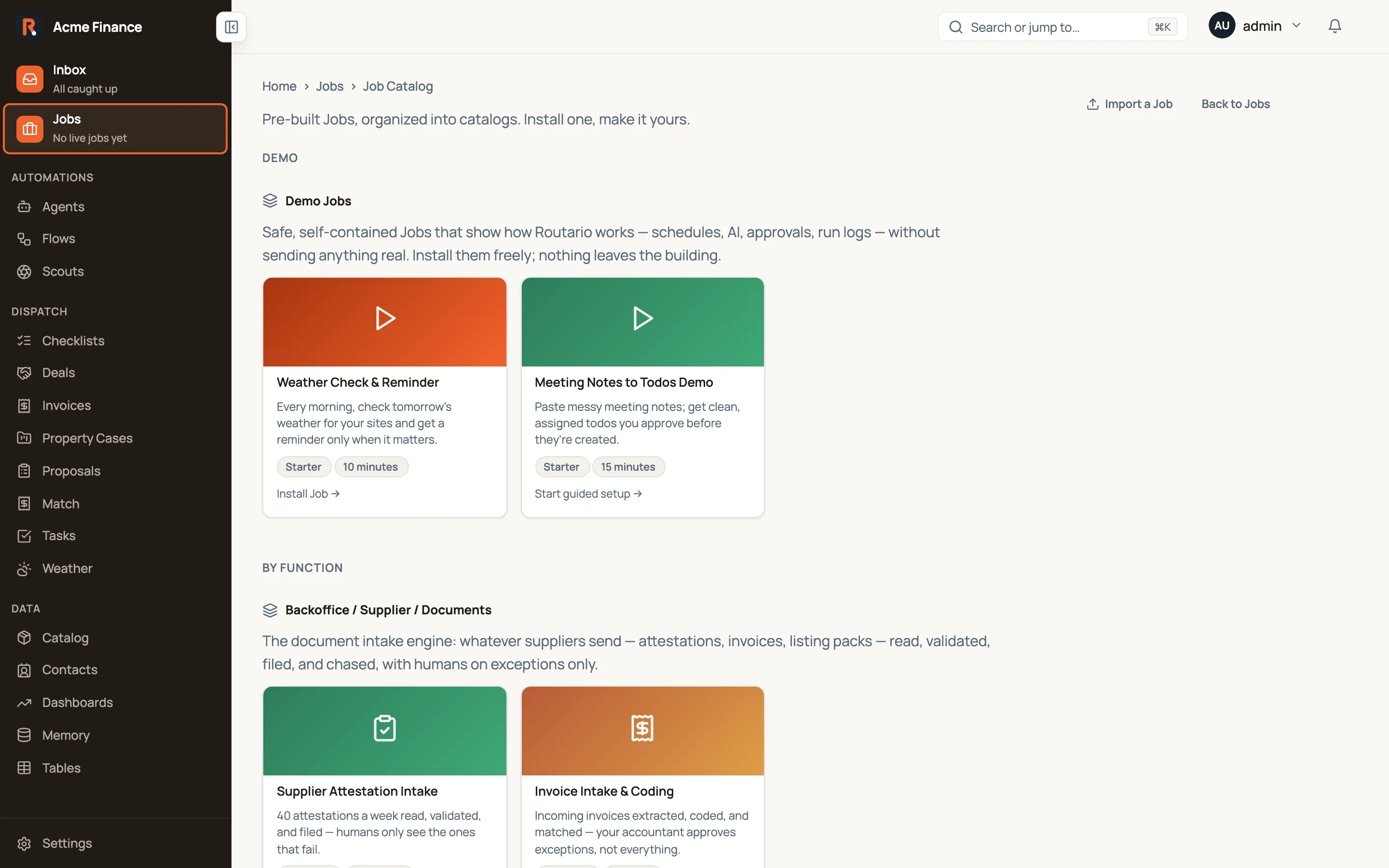Click the Contacts icon
1389x868 pixels.
click(24, 670)
